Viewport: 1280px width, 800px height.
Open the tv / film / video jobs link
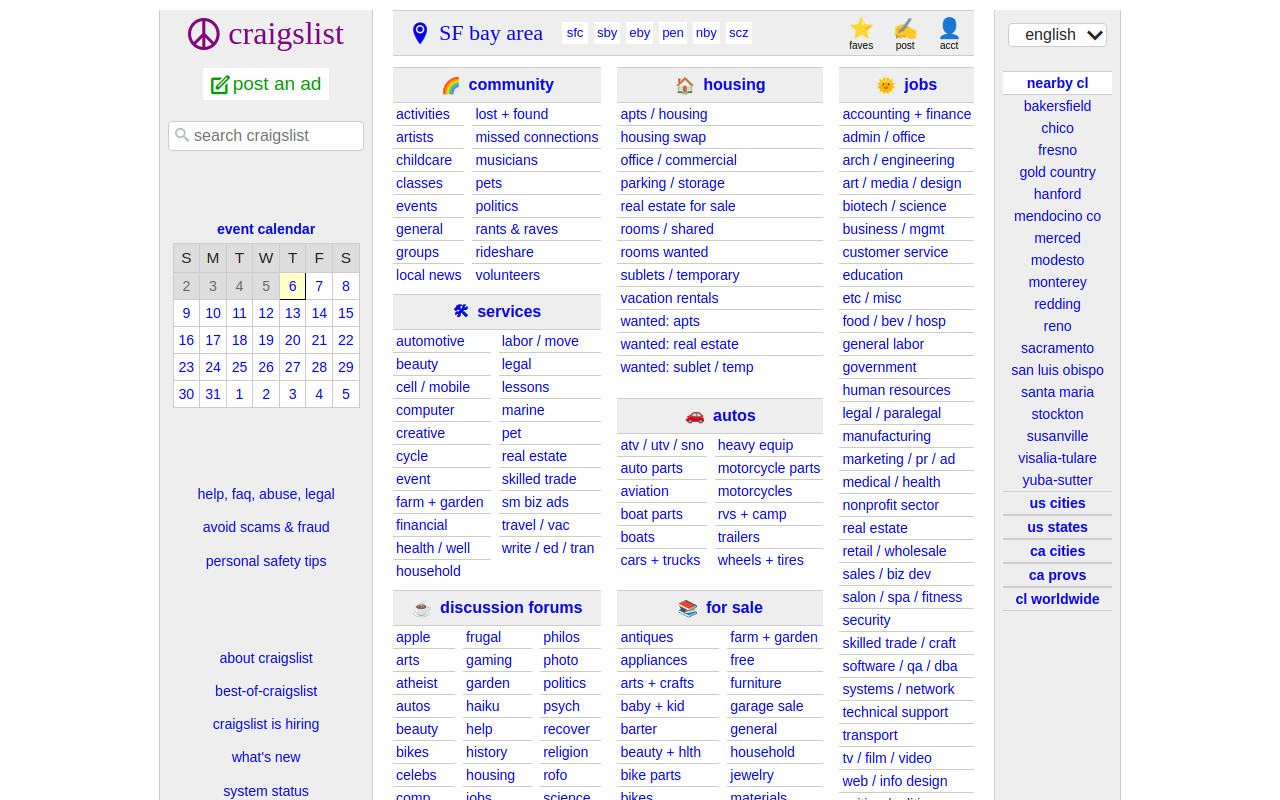click(x=887, y=758)
